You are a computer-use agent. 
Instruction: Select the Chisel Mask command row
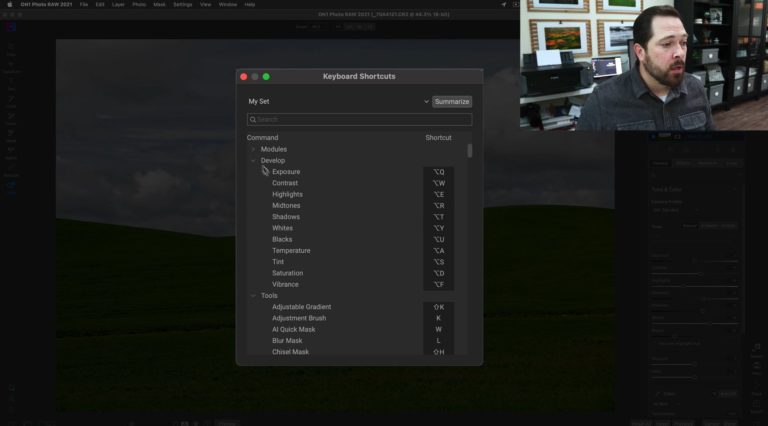(290, 352)
